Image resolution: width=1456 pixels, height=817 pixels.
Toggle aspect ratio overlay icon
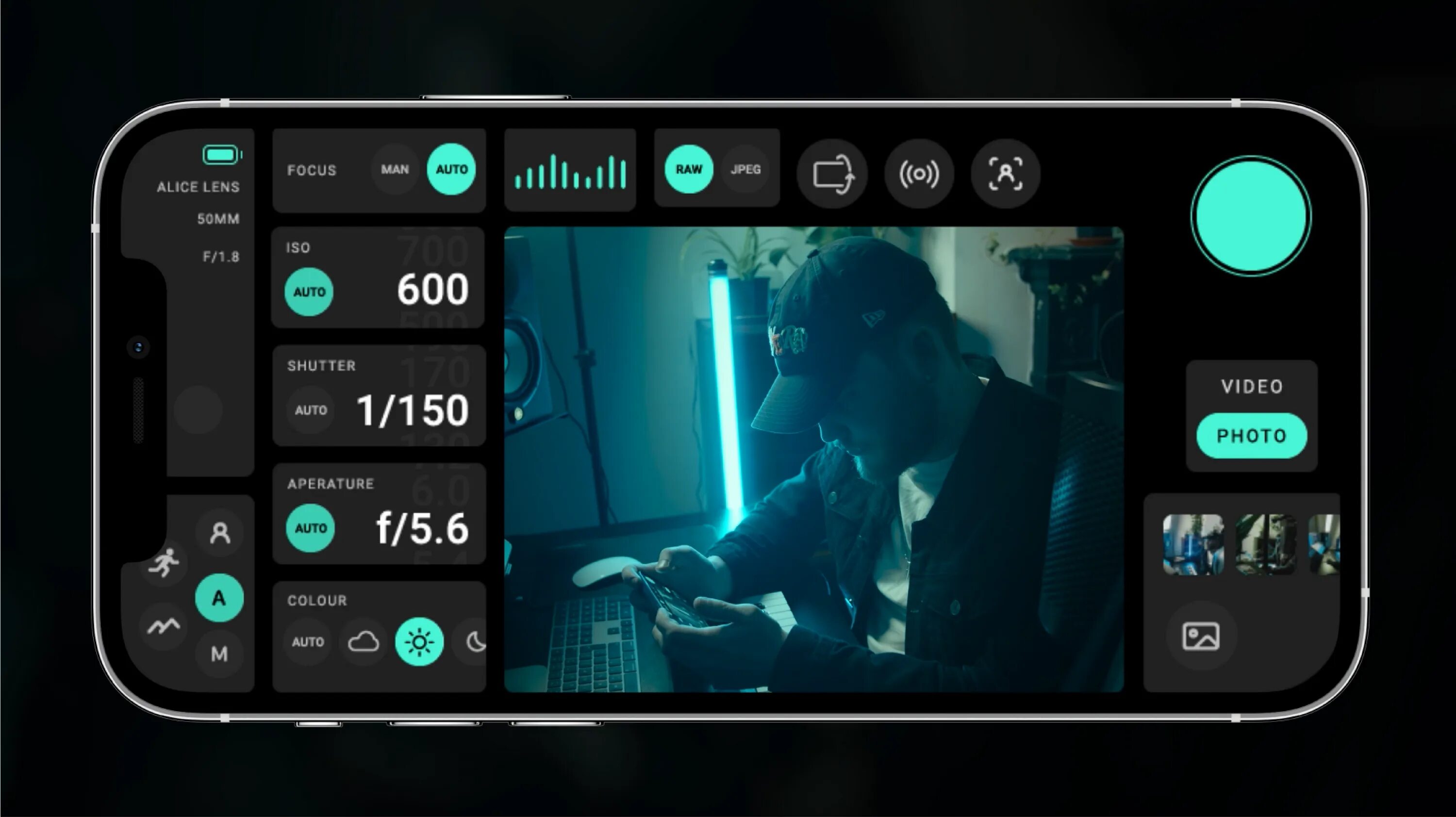coord(834,173)
